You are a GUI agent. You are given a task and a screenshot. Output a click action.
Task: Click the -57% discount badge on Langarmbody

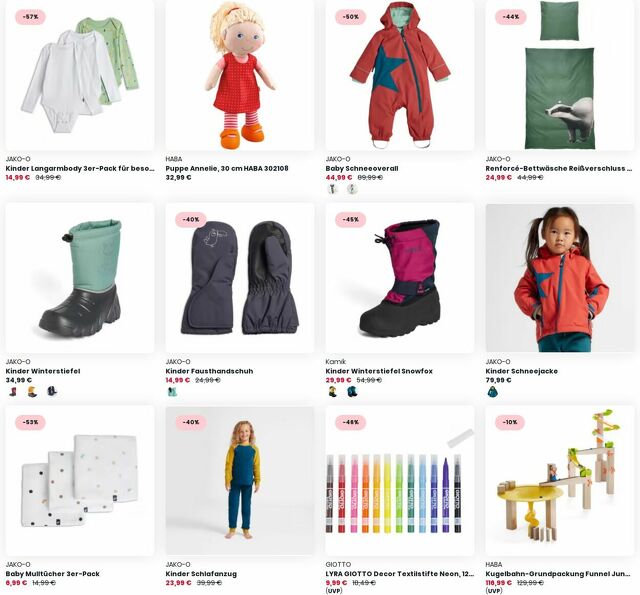coord(30,17)
